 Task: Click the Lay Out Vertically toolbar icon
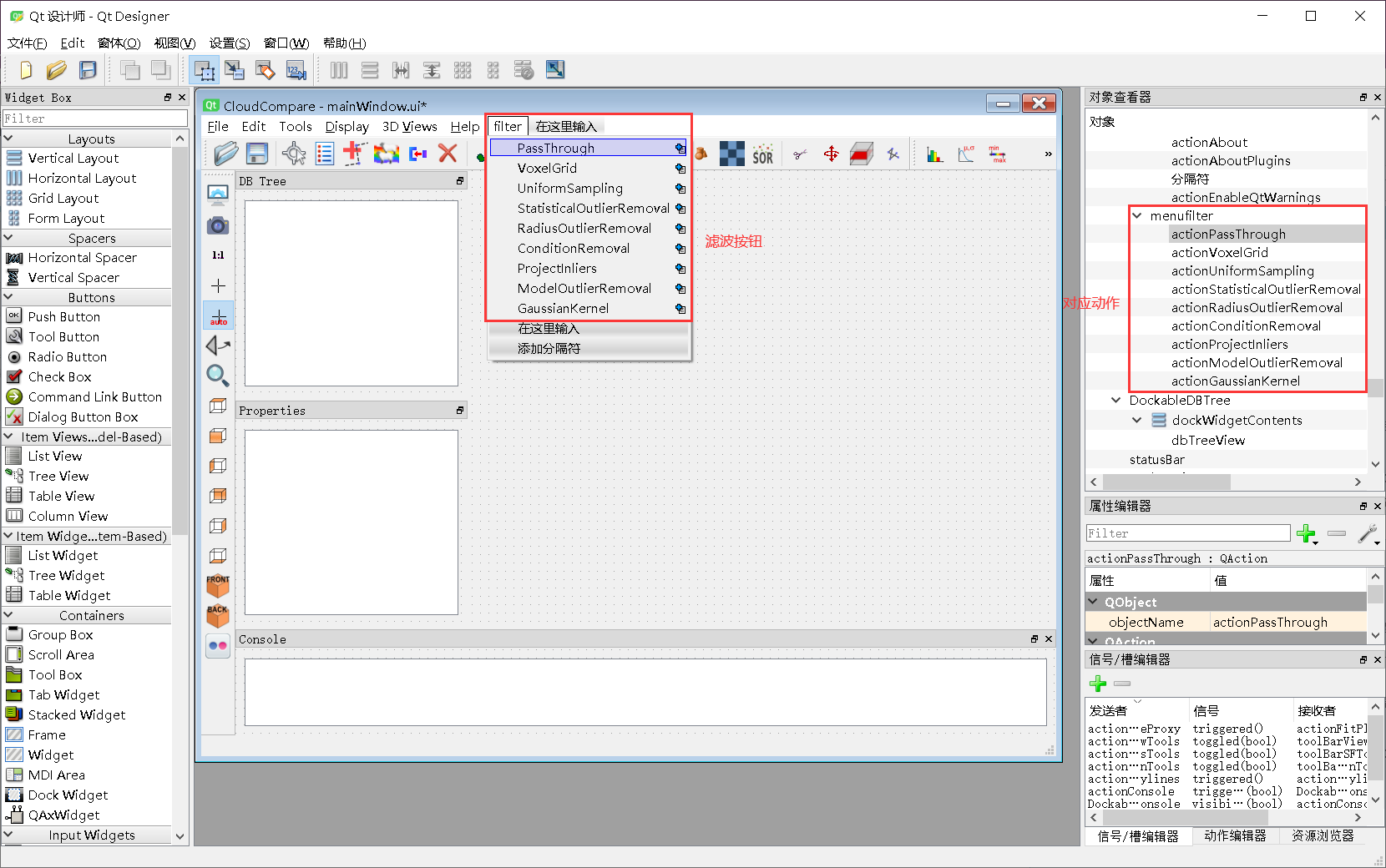click(x=370, y=70)
